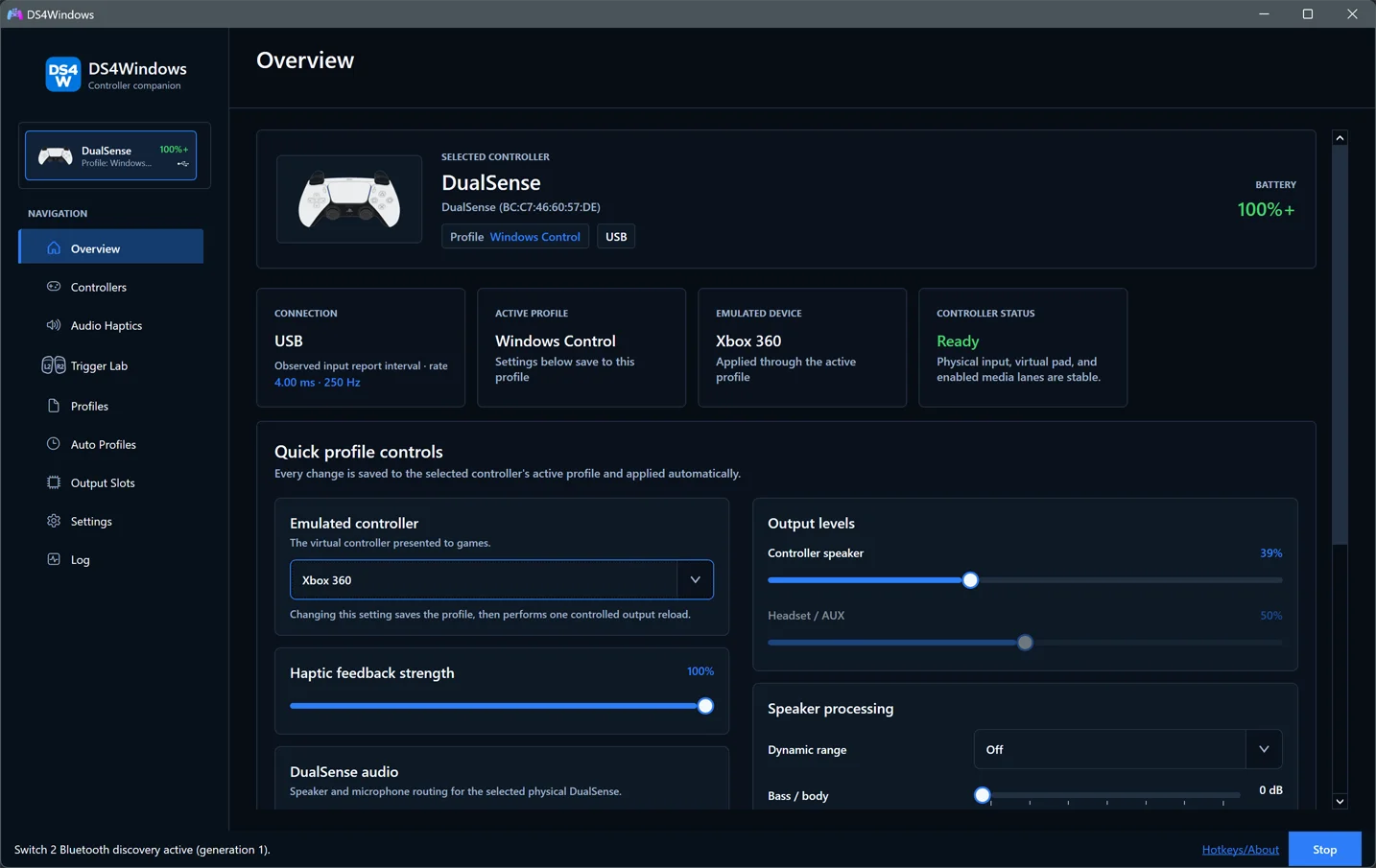The width and height of the screenshot is (1376, 868).
Task: Click the Log icon in navigation
Action: [54, 559]
